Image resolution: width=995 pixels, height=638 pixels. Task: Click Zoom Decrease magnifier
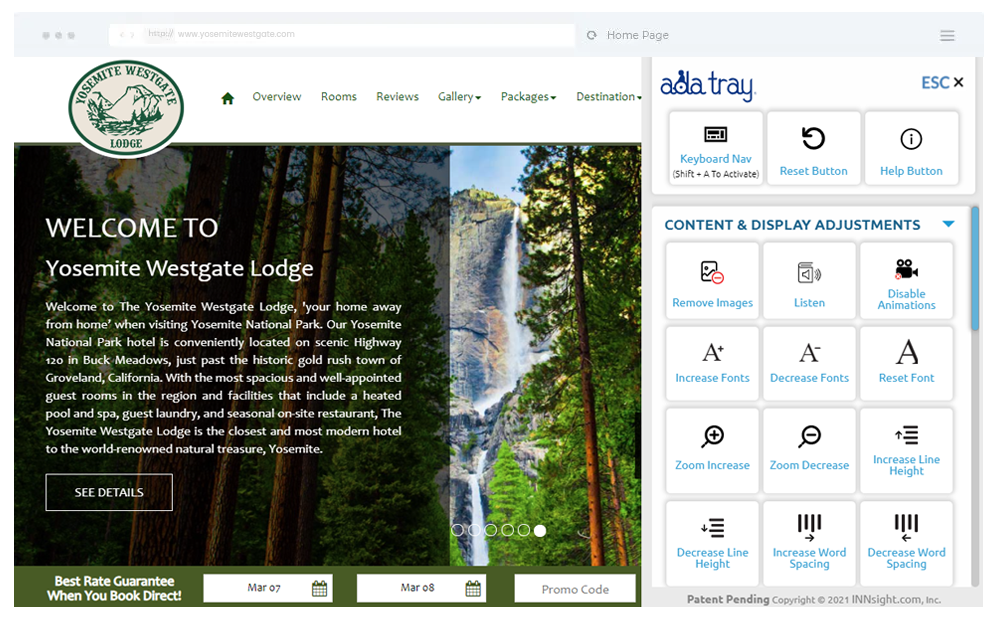point(809,436)
